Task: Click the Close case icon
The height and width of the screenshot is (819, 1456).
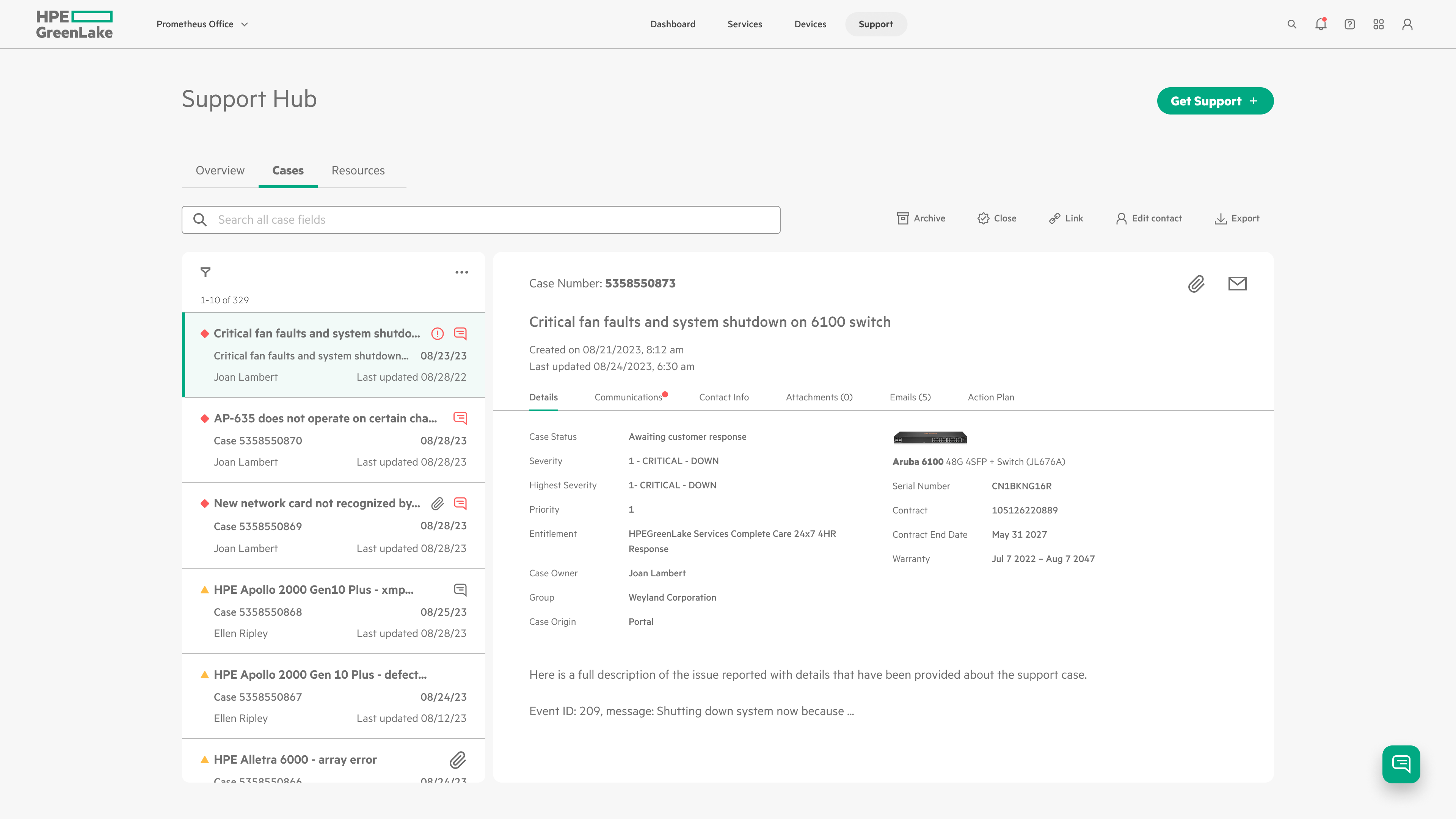Action: click(996, 218)
